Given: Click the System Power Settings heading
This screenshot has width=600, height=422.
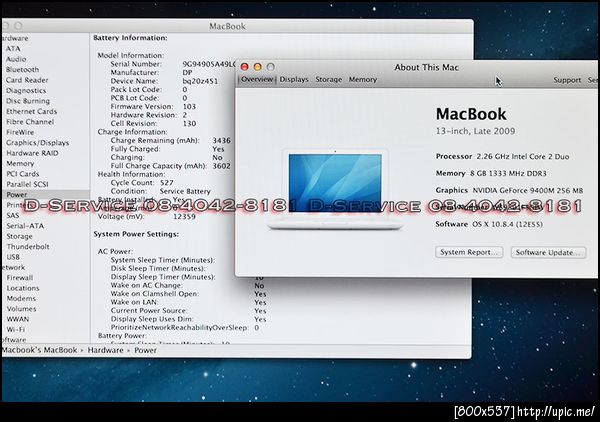Looking at the screenshot, I should coord(136,234).
